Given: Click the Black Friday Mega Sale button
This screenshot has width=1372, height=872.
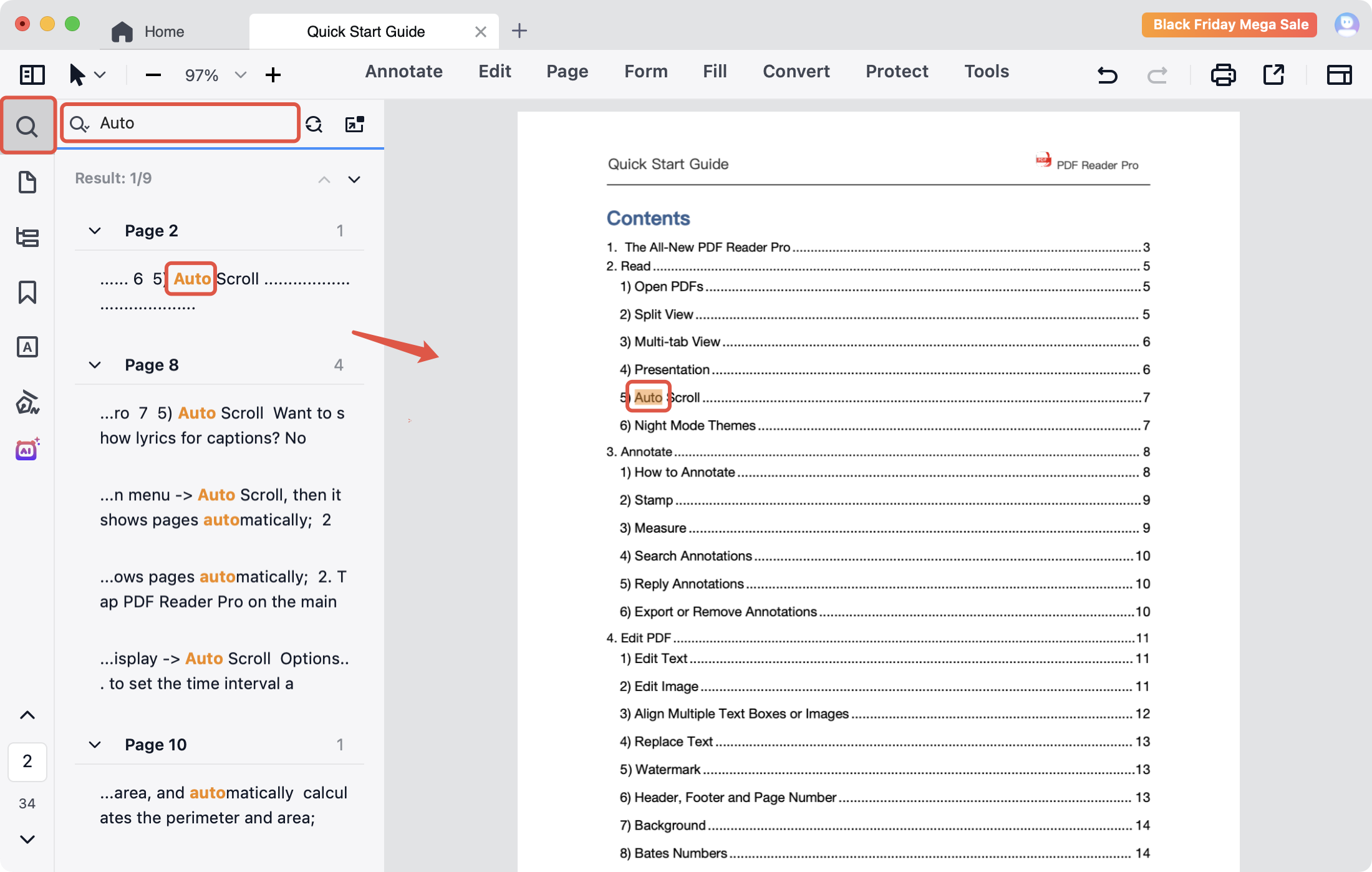Looking at the screenshot, I should click(1229, 25).
